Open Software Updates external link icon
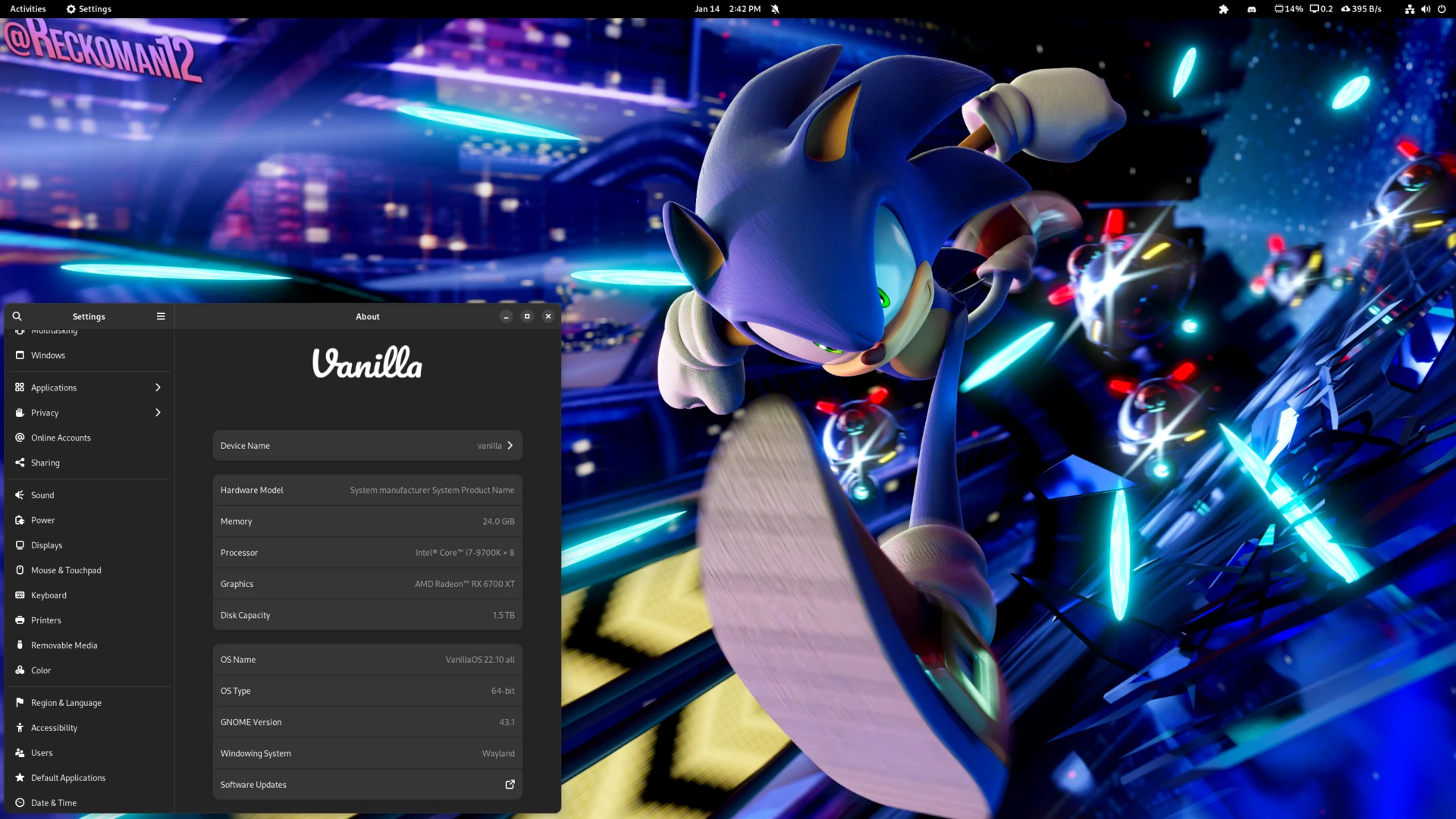This screenshot has height=819, width=1456. (510, 784)
